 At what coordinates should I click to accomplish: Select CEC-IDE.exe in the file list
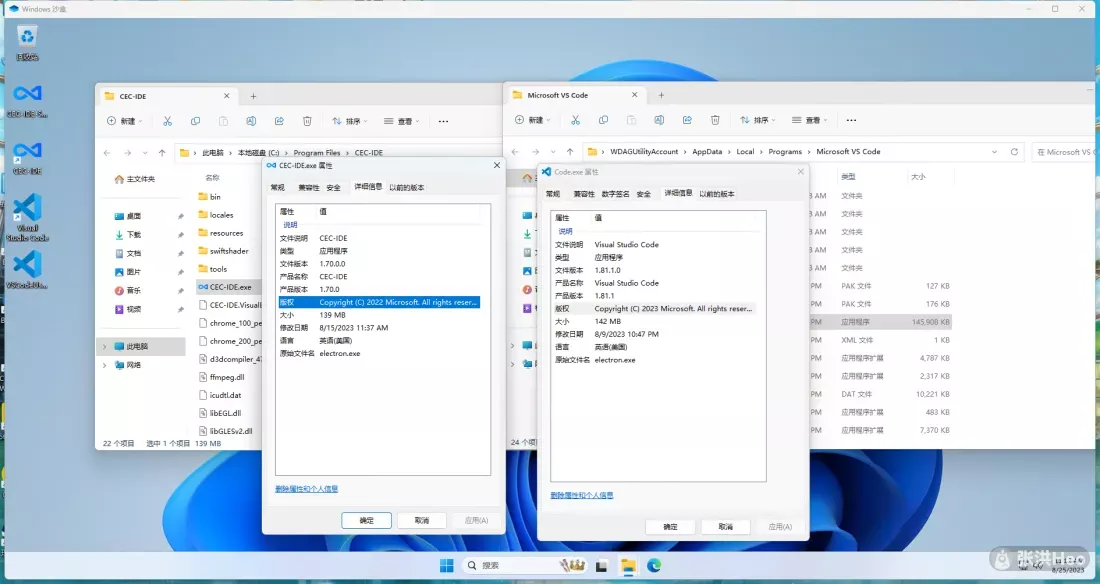point(229,287)
